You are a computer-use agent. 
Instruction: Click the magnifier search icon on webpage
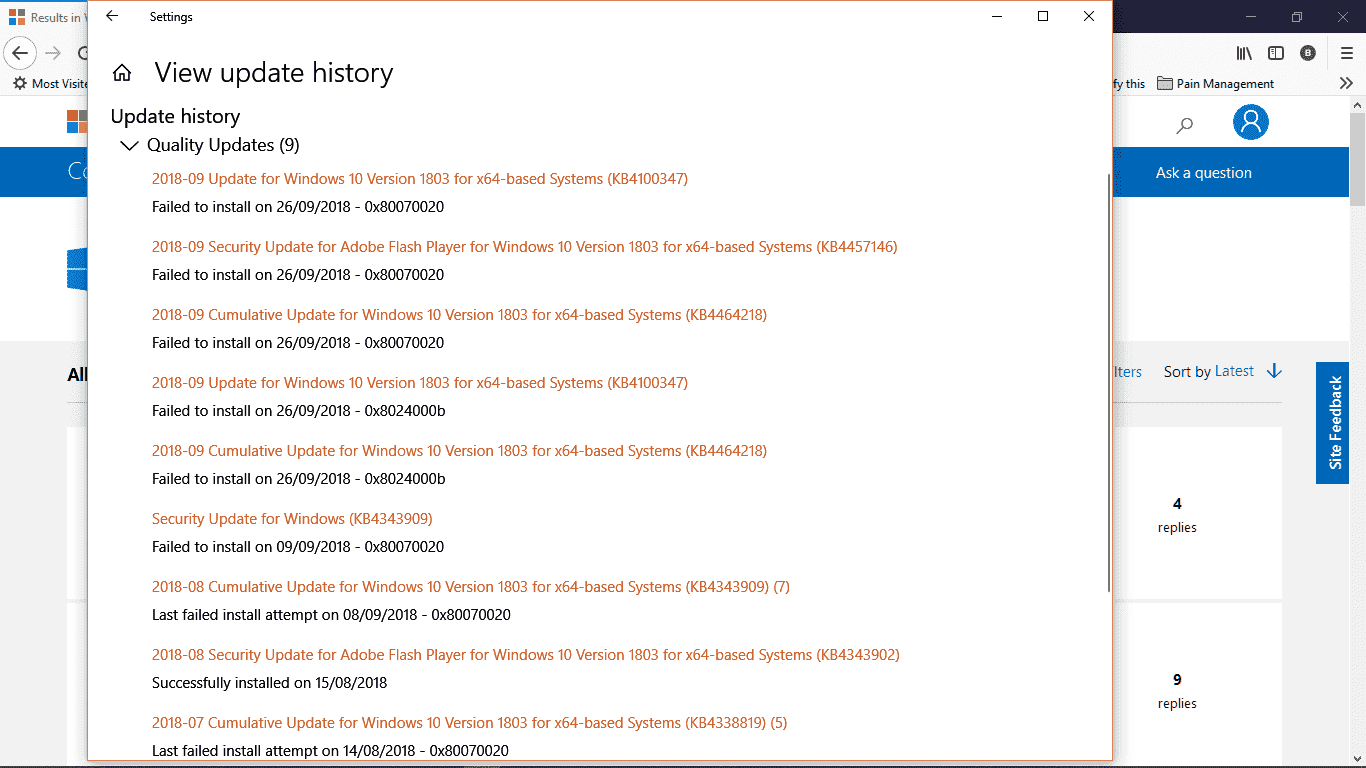[x=1185, y=125]
